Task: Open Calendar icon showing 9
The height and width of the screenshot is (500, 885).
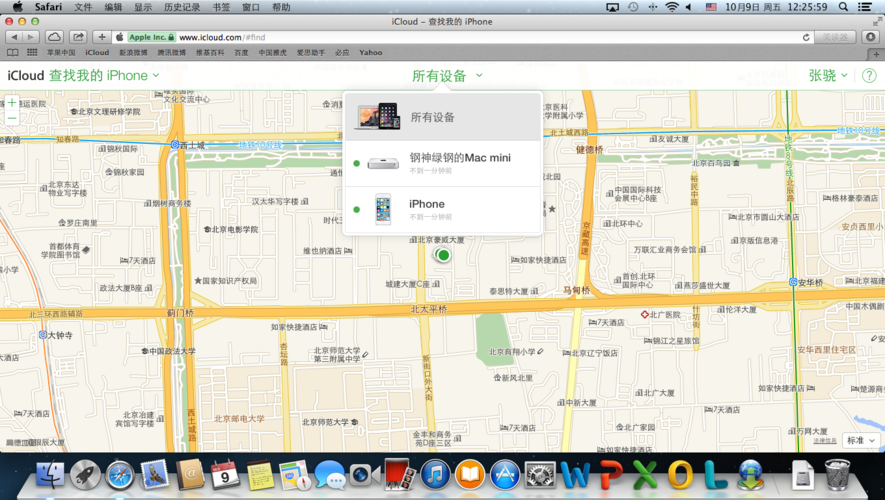Action: coord(225,475)
